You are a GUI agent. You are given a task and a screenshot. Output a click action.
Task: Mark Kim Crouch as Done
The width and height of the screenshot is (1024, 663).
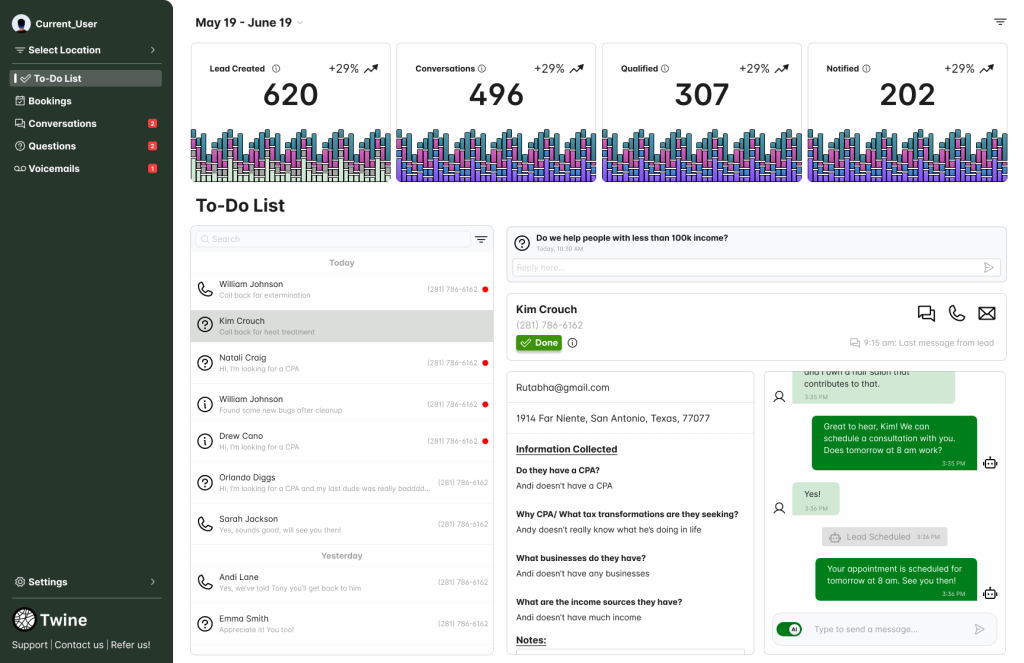pos(539,343)
